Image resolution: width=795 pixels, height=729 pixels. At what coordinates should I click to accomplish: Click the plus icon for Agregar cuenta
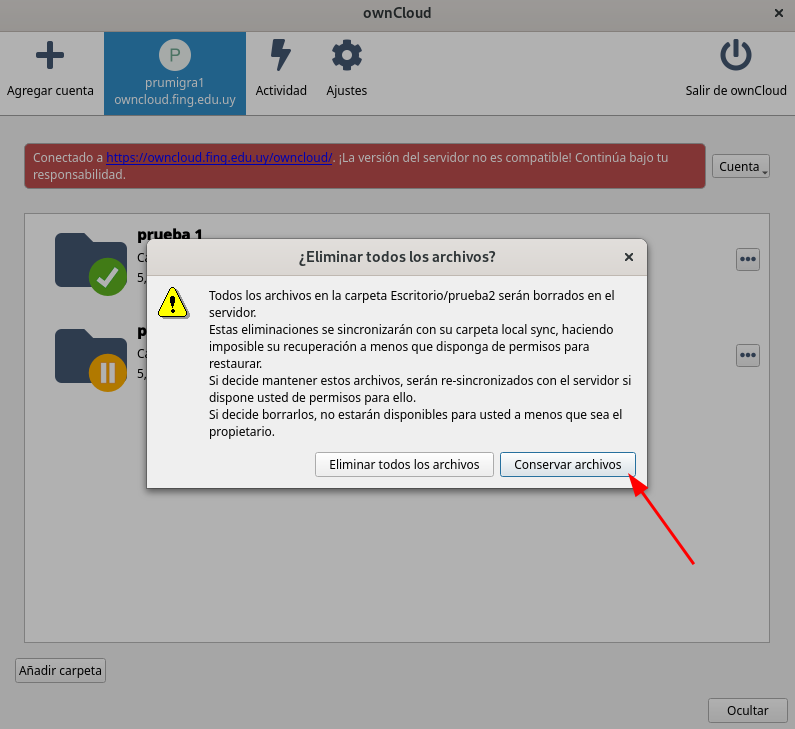[50, 55]
